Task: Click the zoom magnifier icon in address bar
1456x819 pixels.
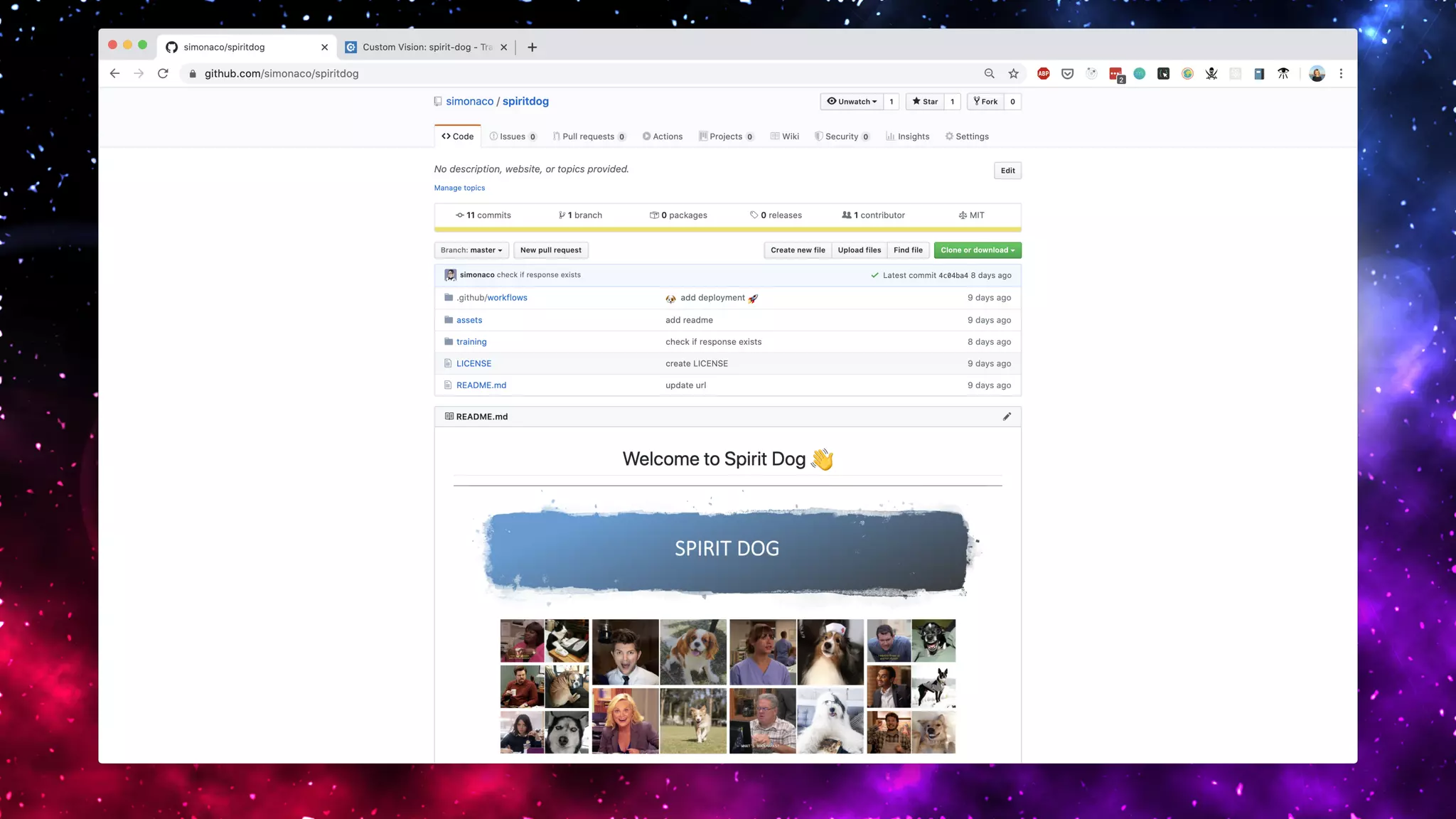Action: [x=989, y=73]
